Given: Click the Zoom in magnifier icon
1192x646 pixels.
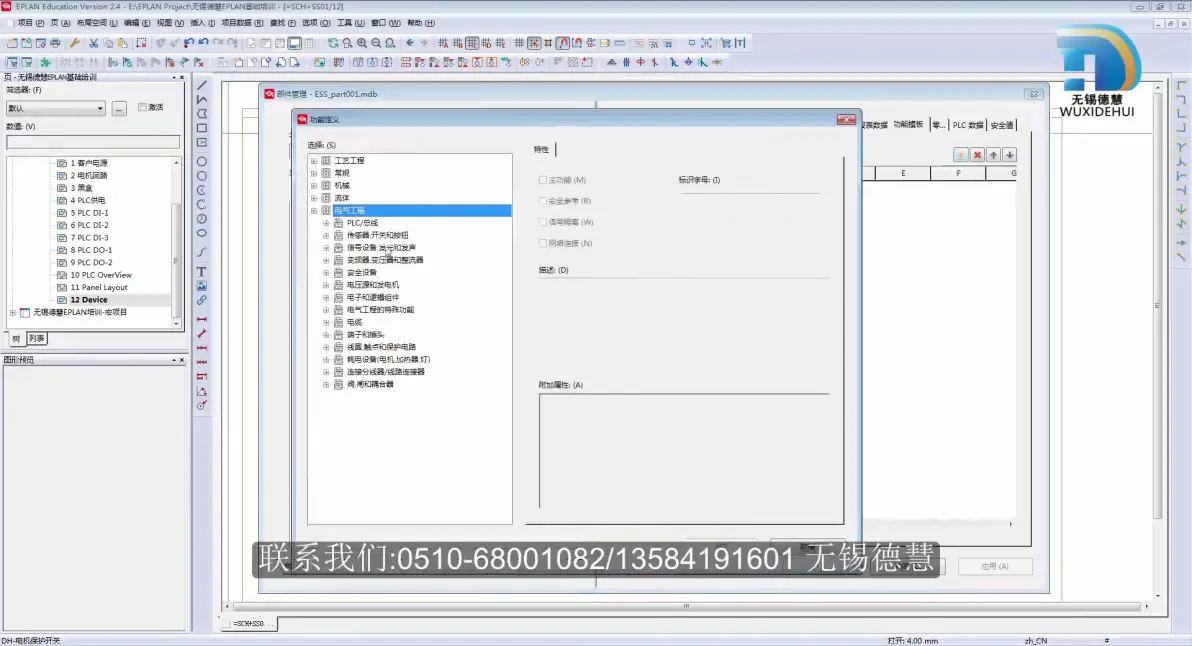Looking at the screenshot, I should pos(362,43).
